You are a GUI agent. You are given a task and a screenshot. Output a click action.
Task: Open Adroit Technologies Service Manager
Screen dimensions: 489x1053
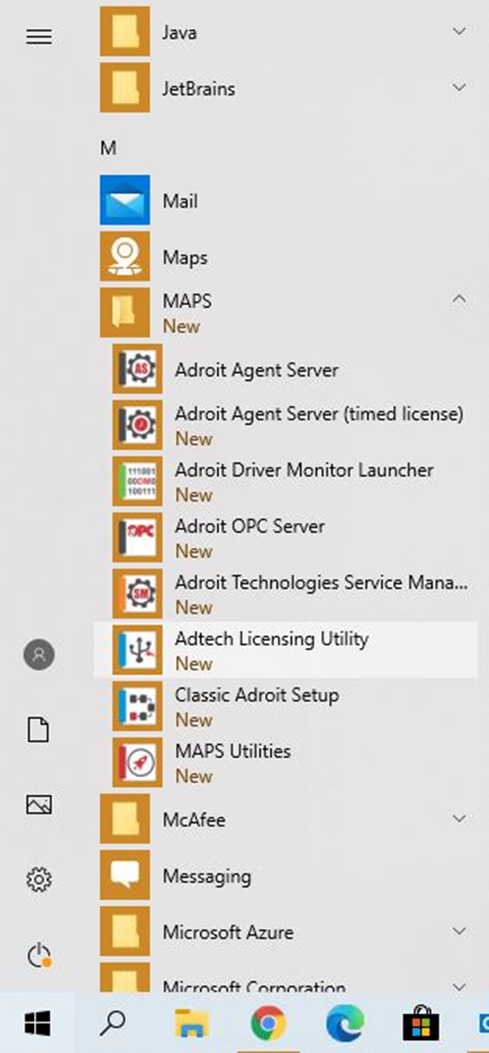(285, 594)
